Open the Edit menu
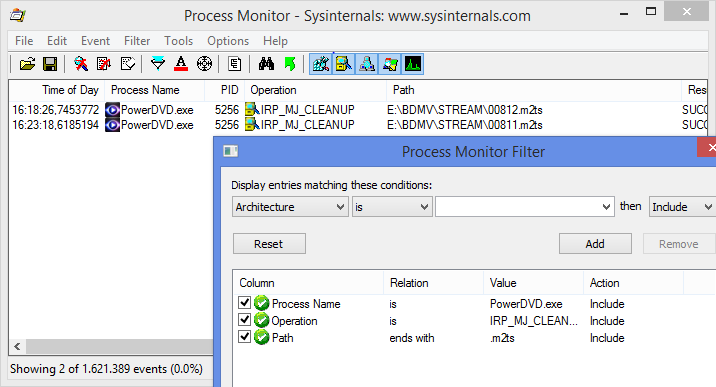The height and width of the screenshot is (387, 716). pyautogui.click(x=57, y=41)
